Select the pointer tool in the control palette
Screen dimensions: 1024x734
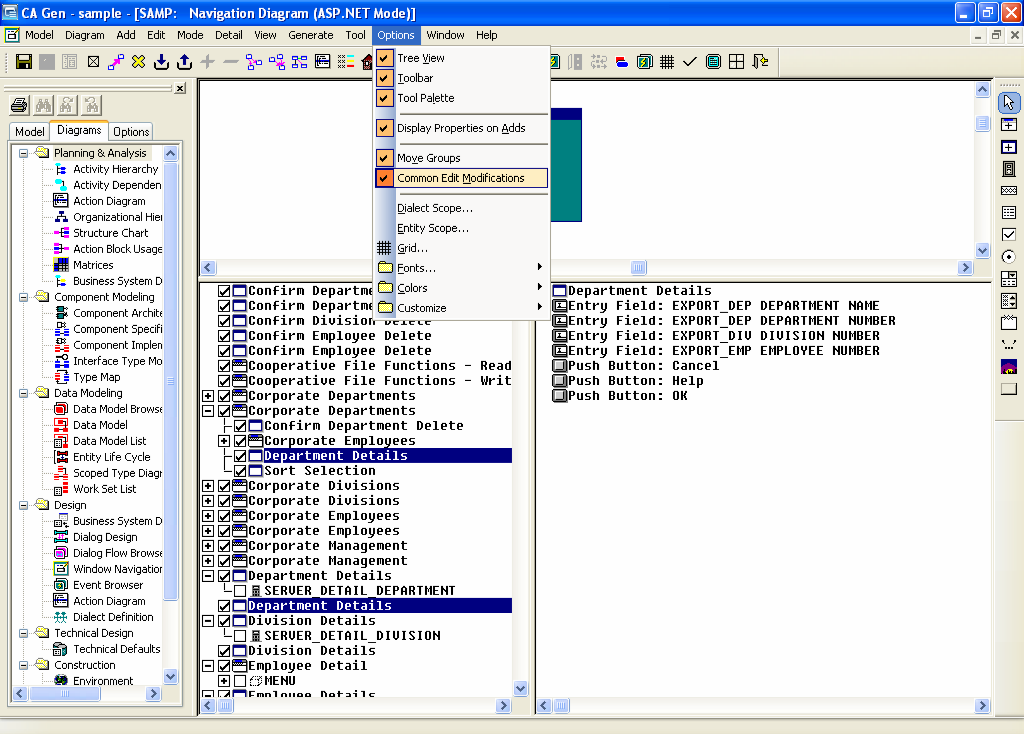[1010, 101]
